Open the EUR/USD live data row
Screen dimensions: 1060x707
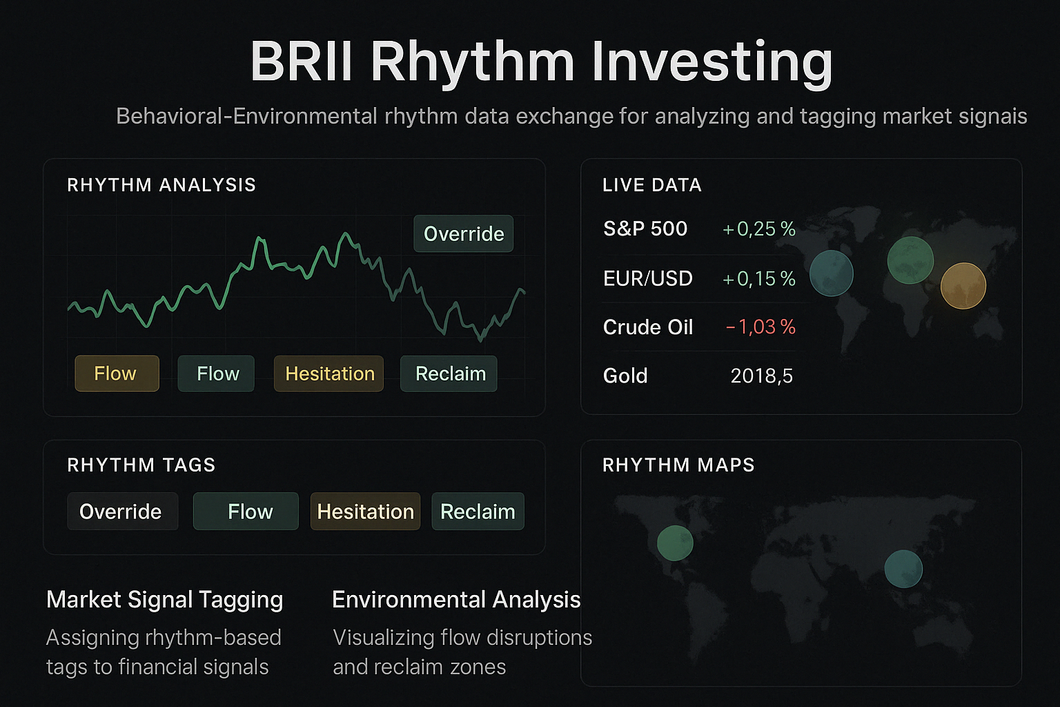[x=699, y=278]
